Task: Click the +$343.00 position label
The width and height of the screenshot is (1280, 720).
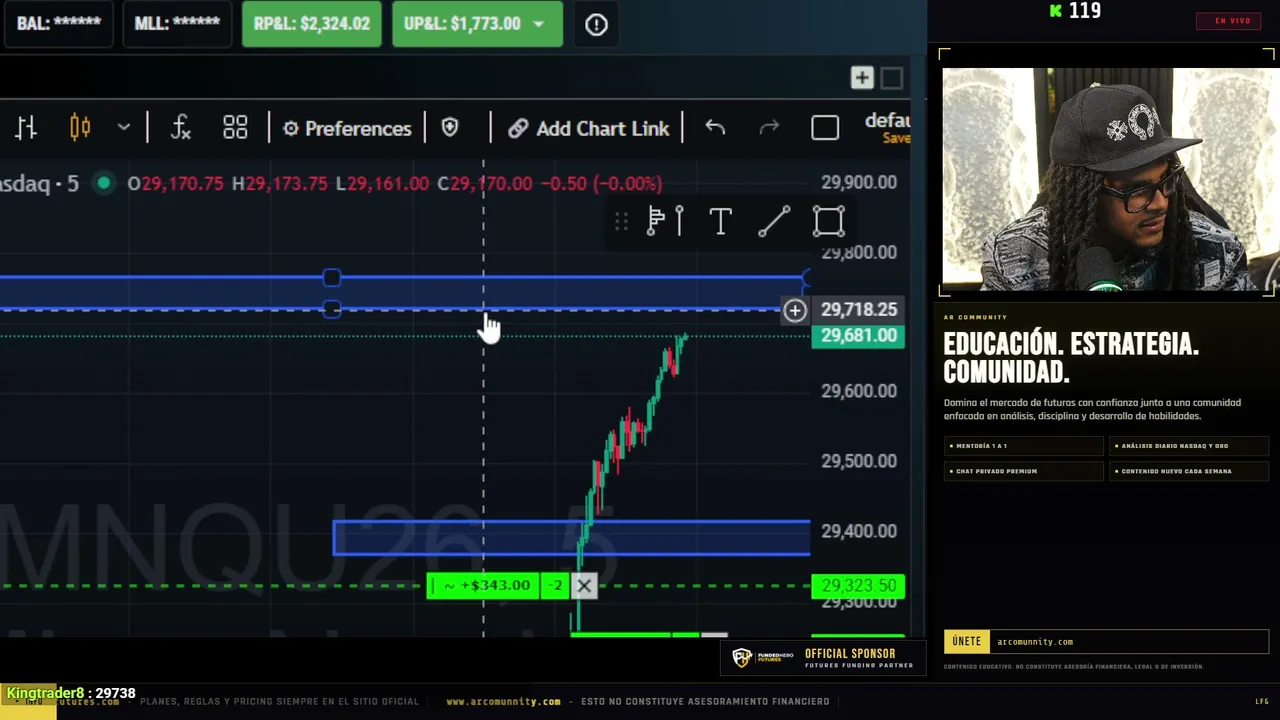Action: click(x=484, y=586)
